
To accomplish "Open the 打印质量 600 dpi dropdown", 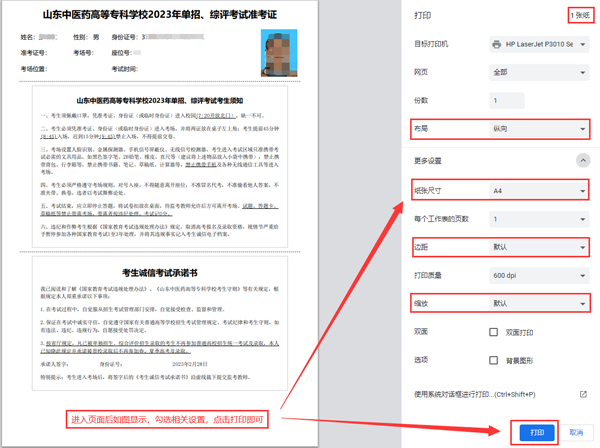I will [x=539, y=275].
